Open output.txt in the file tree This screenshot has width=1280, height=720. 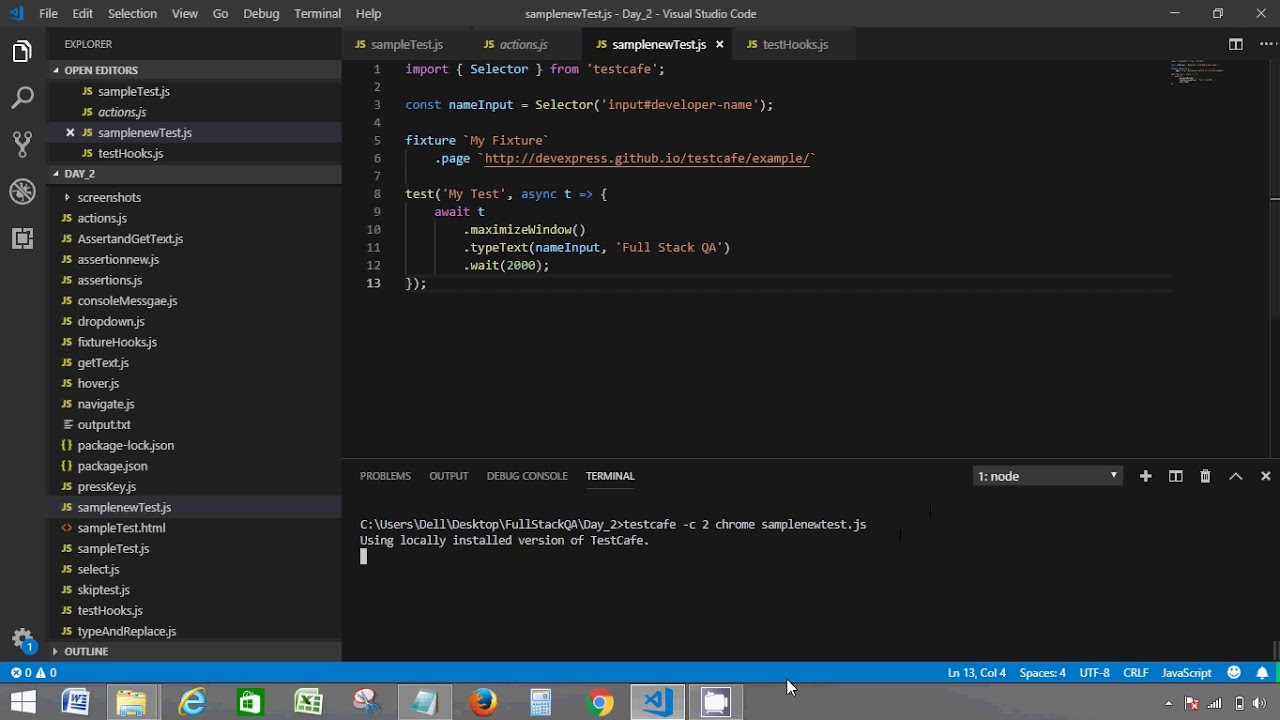tap(104, 425)
